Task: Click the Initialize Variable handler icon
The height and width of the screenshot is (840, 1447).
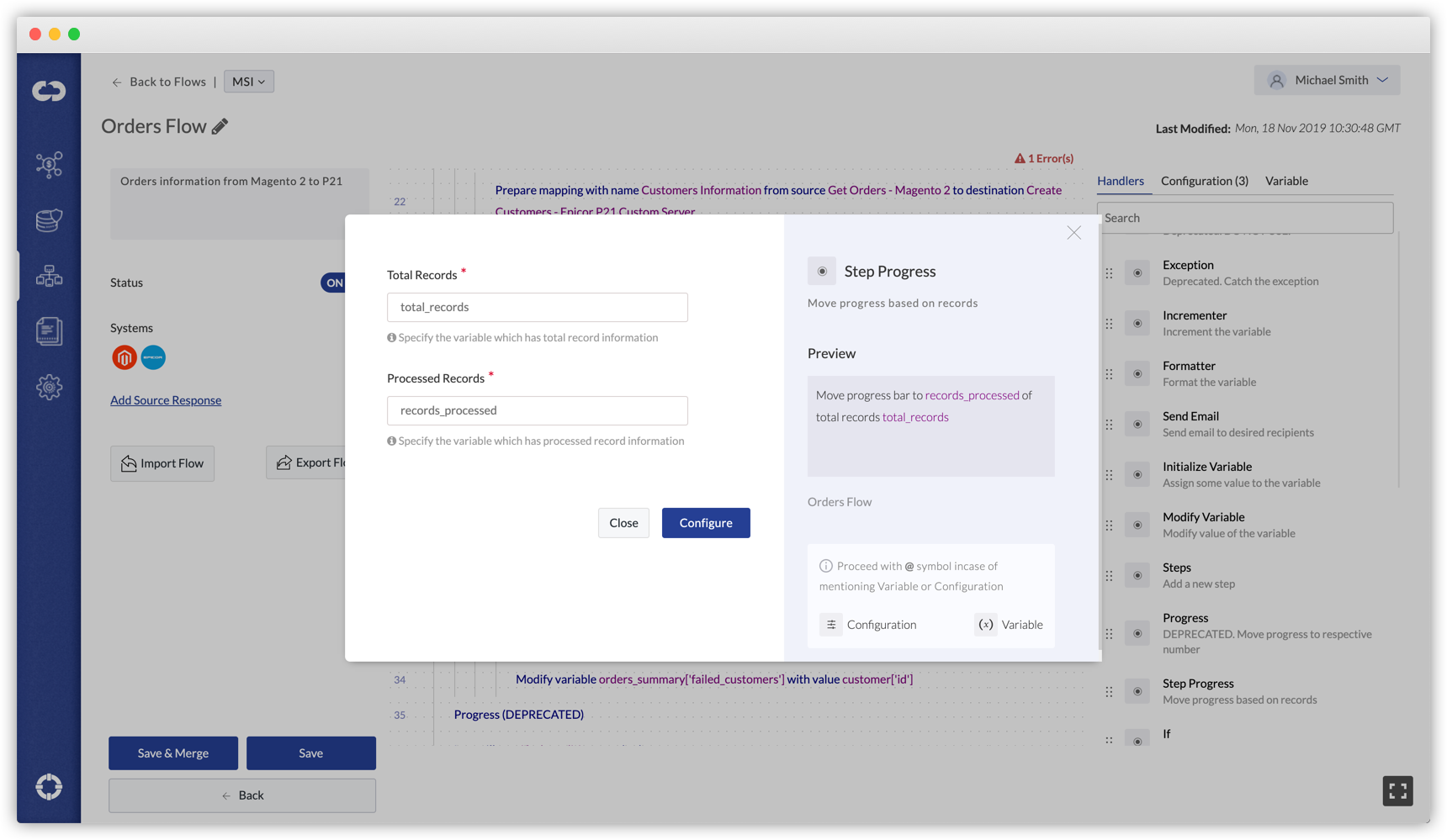Action: (x=1137, y=475)
